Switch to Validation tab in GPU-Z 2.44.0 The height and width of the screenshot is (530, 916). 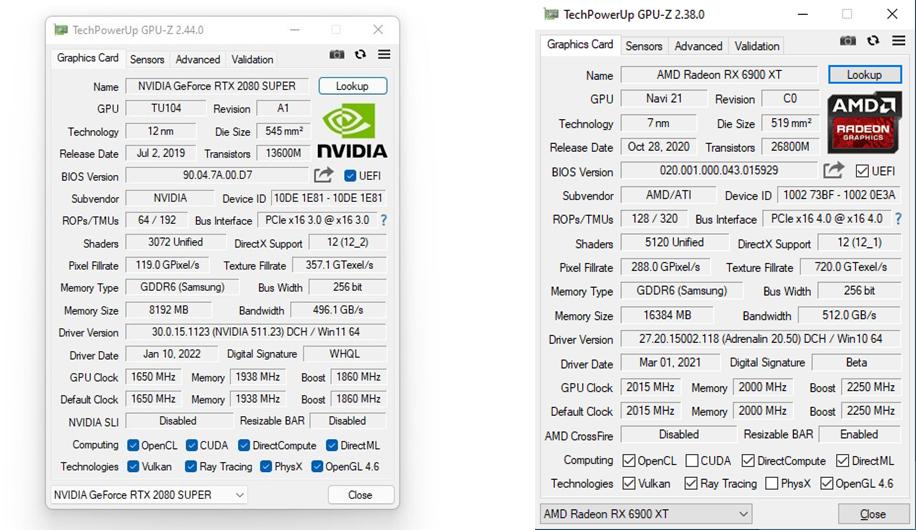pyautogui.click(x=252, y=60)
